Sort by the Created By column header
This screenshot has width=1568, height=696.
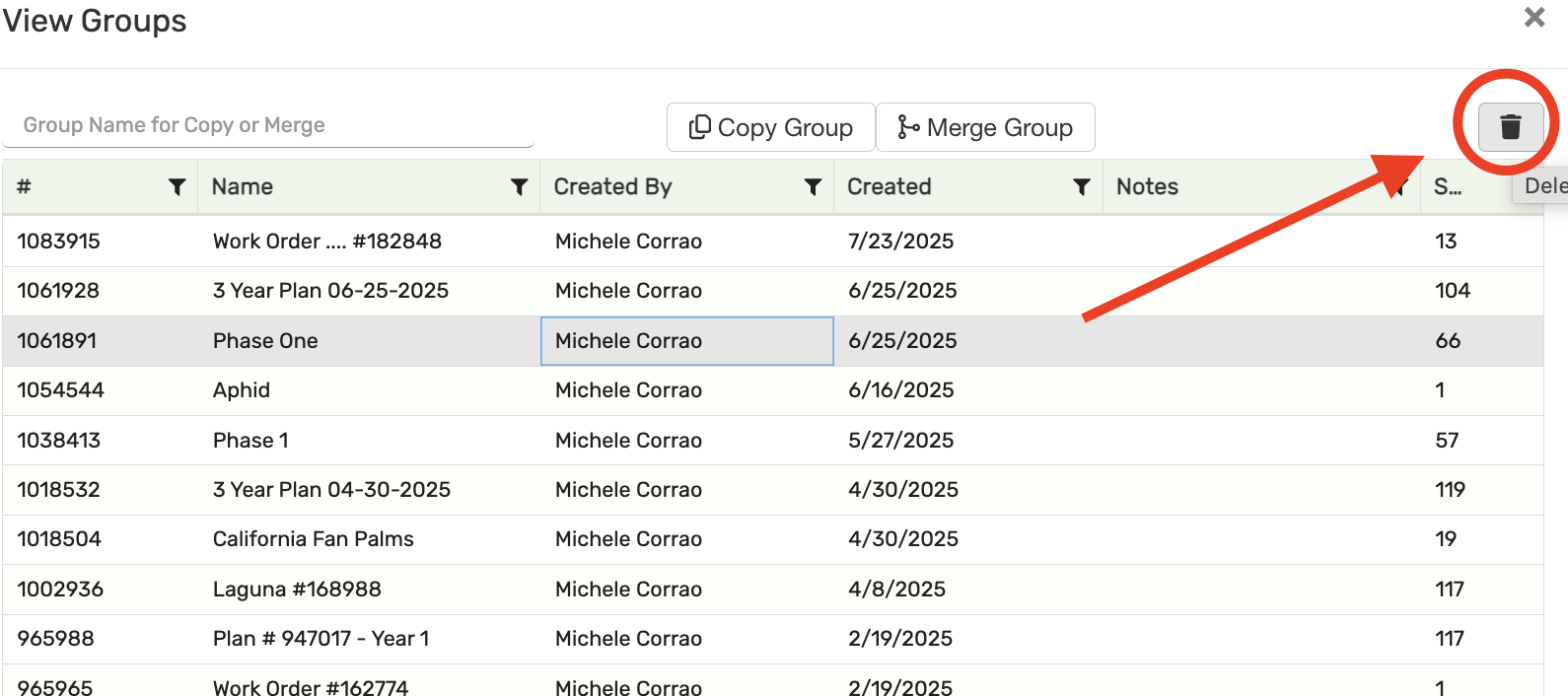pos(612,187)
